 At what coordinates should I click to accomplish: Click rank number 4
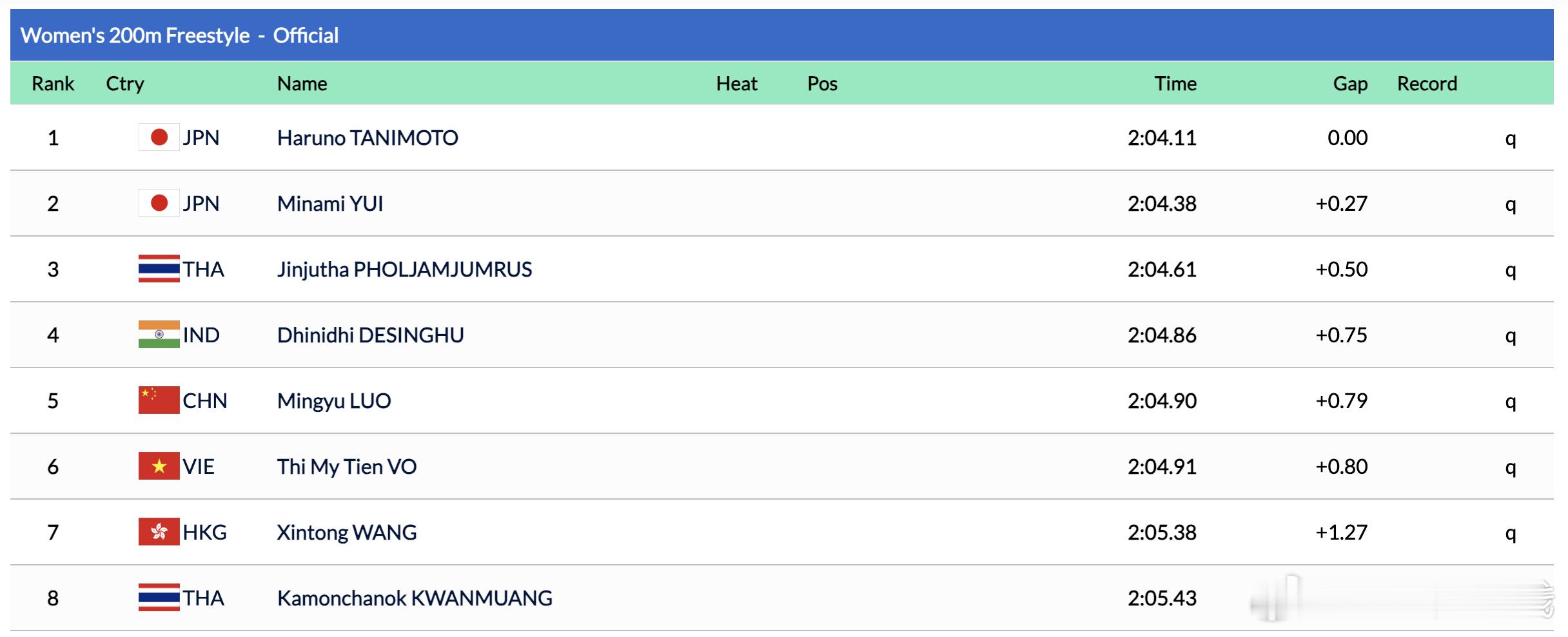click(53, 335)
